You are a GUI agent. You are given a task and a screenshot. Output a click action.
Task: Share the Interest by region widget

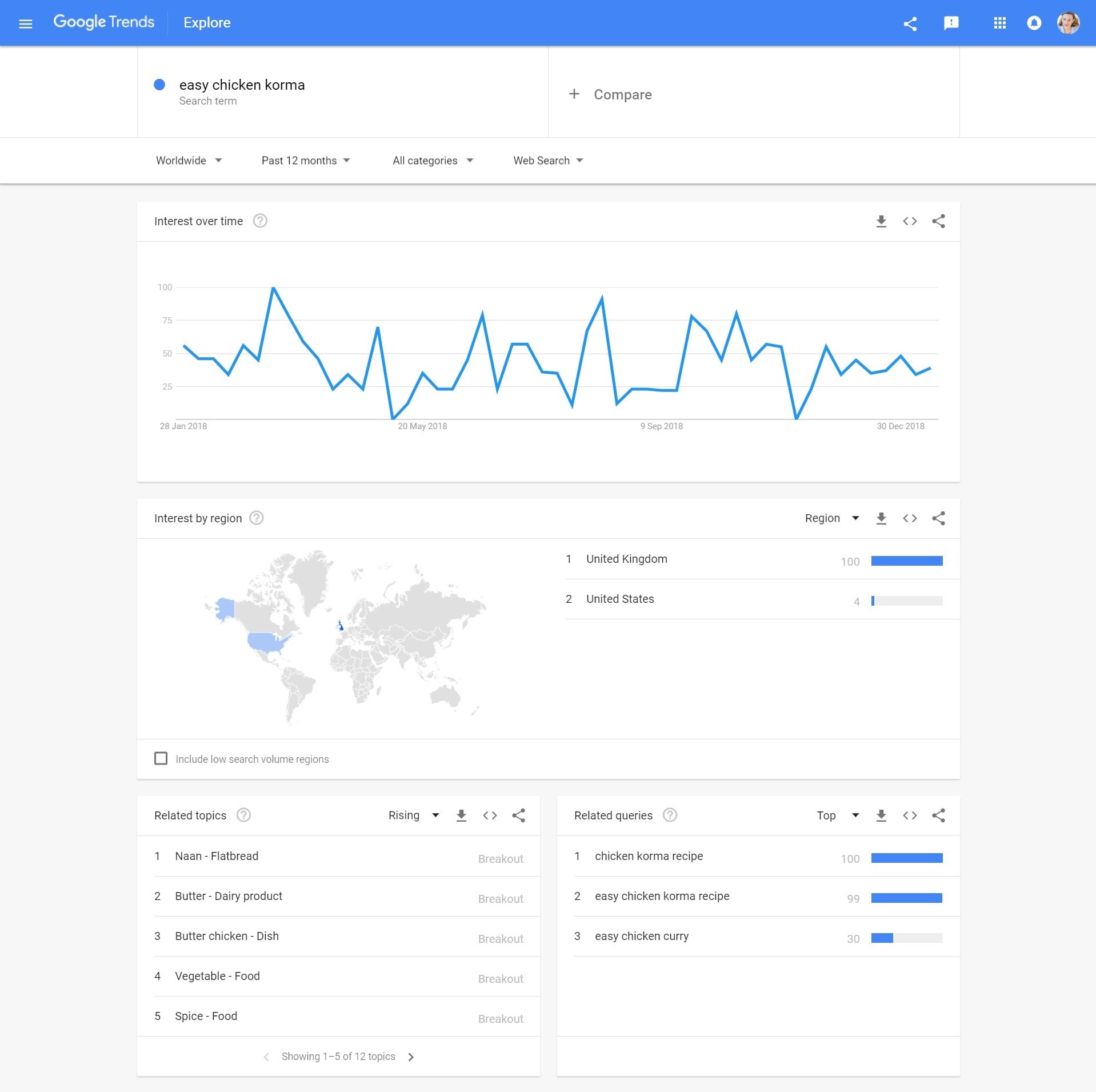(938, 518)
